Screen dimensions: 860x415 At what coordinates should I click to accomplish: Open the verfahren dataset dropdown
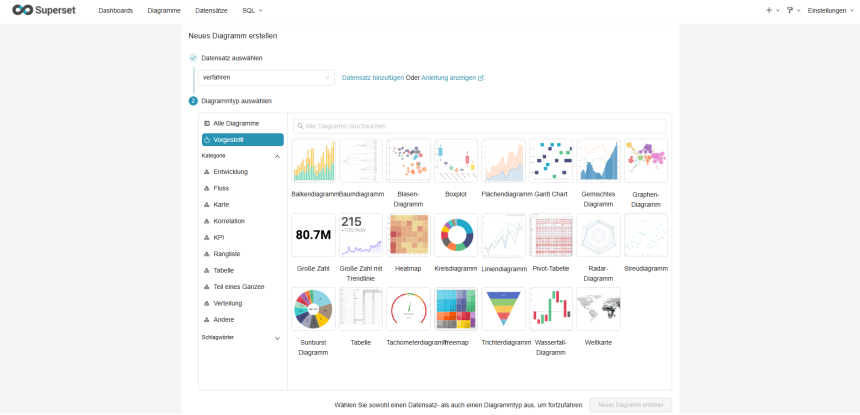[266, 77]
